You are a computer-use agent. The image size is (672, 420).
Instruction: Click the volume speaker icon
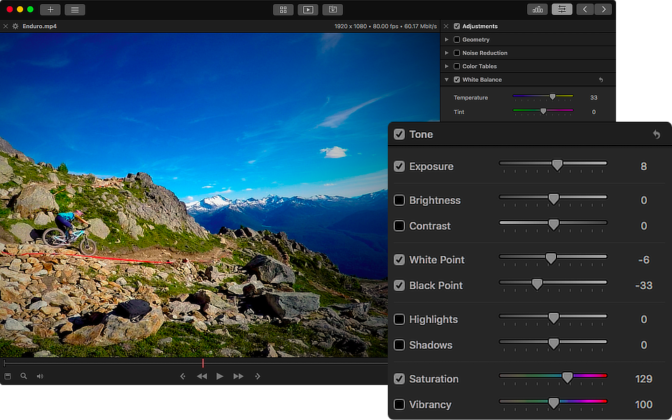coord(40,376)
